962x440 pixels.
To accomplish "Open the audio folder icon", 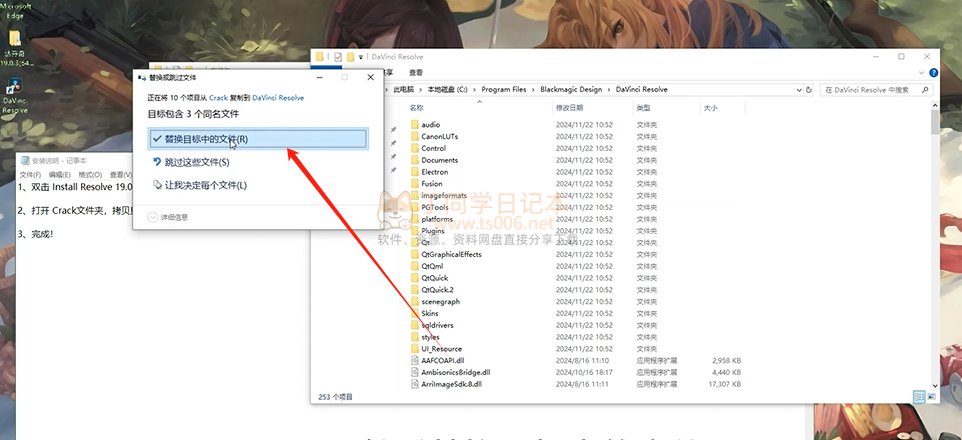I will 415,125.
